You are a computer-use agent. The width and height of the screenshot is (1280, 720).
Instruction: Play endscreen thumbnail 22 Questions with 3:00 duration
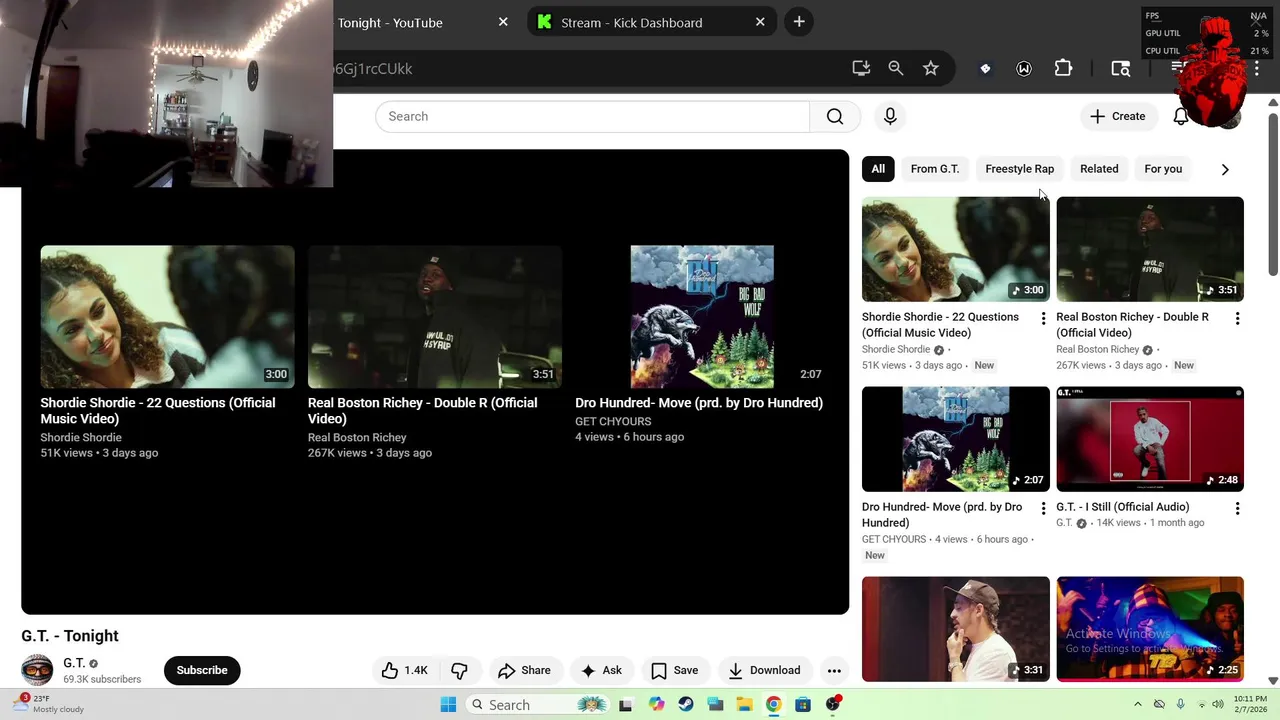pos(167,317)
